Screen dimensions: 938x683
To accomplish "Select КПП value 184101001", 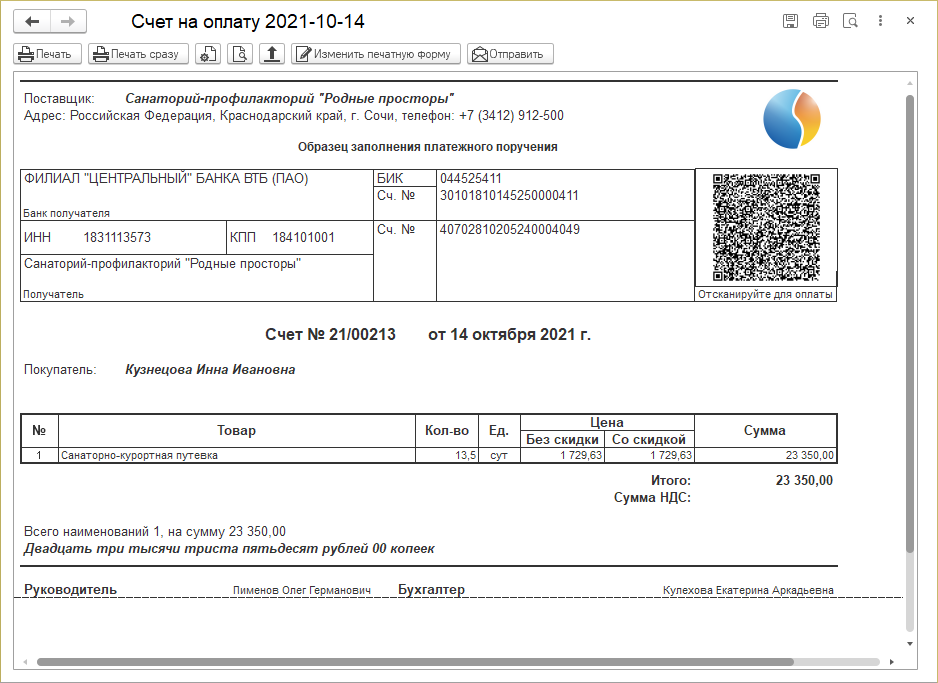I will pyautogui.click(x=303, y=237).
